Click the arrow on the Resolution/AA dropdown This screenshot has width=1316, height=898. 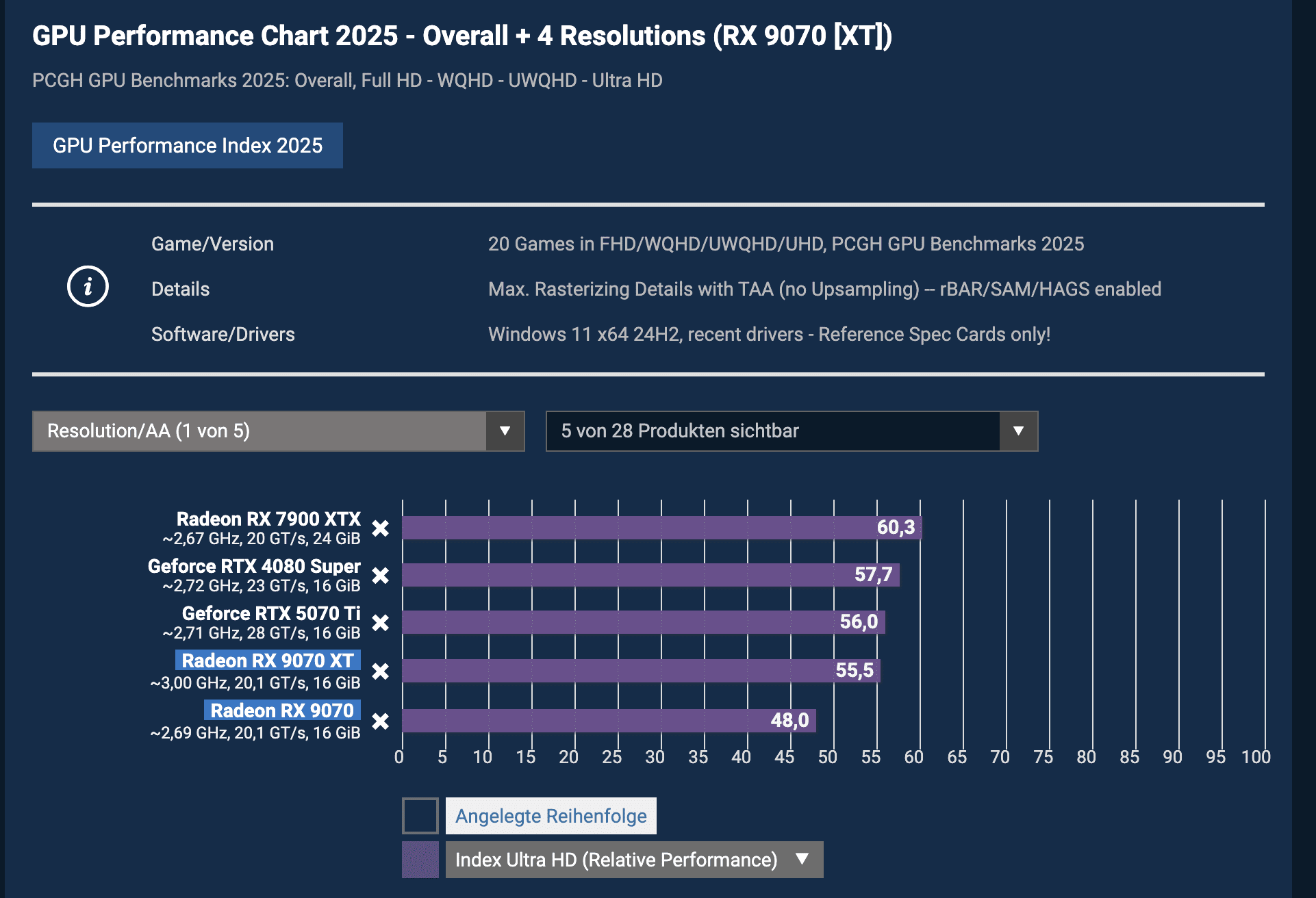[505, 431]
